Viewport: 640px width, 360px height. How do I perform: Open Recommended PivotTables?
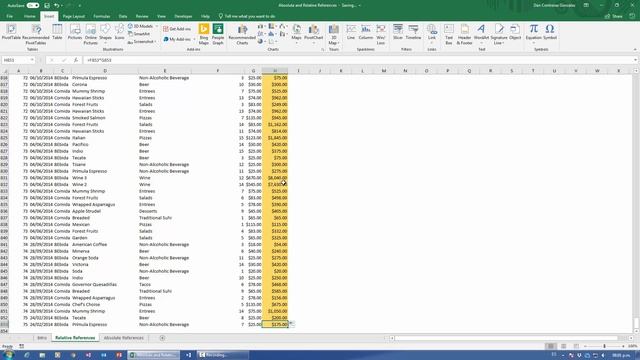(x=36, y=34)
